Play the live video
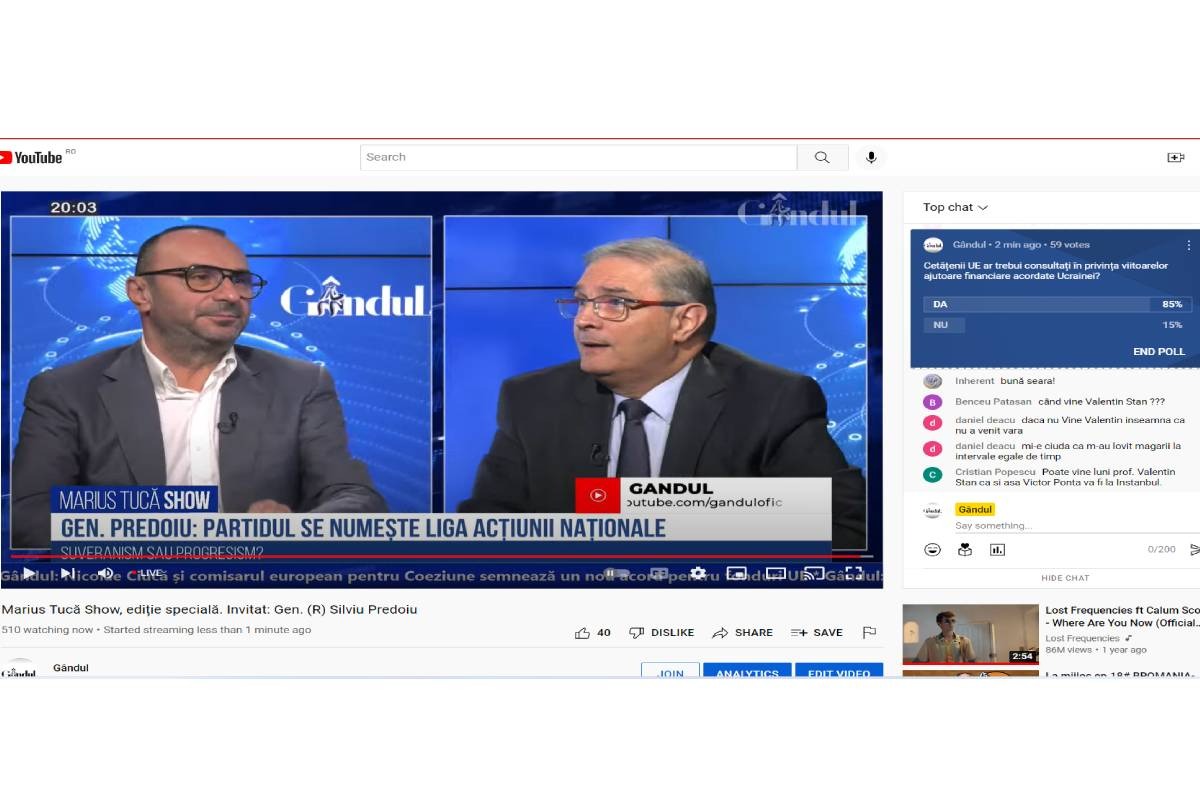The image size is (1200, 800). point(29,573)
